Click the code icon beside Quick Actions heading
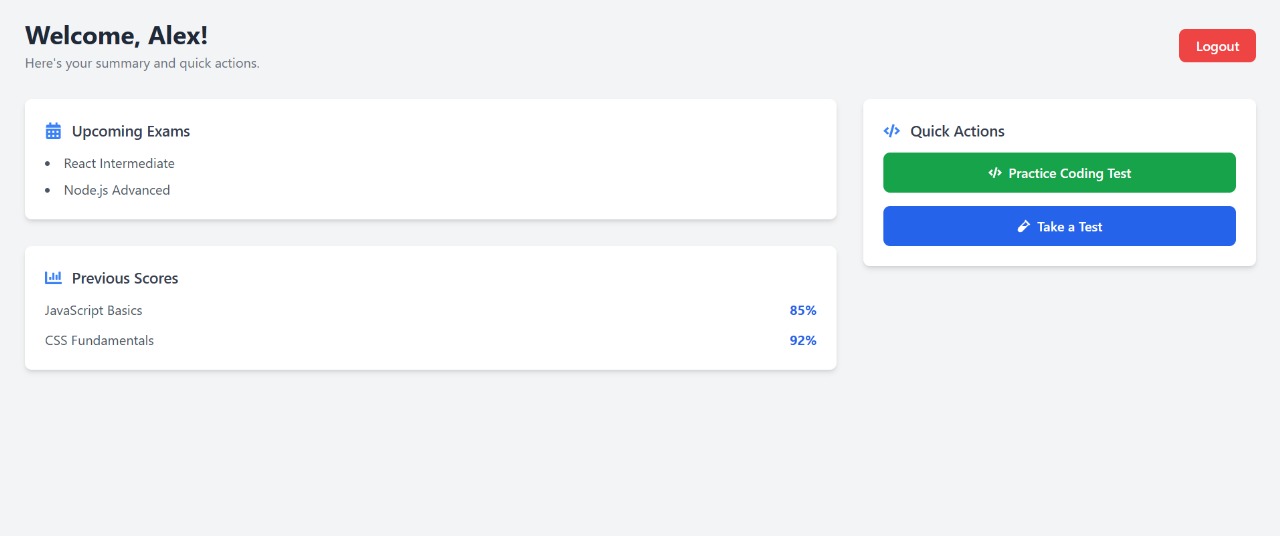 (x=892, y=131)
